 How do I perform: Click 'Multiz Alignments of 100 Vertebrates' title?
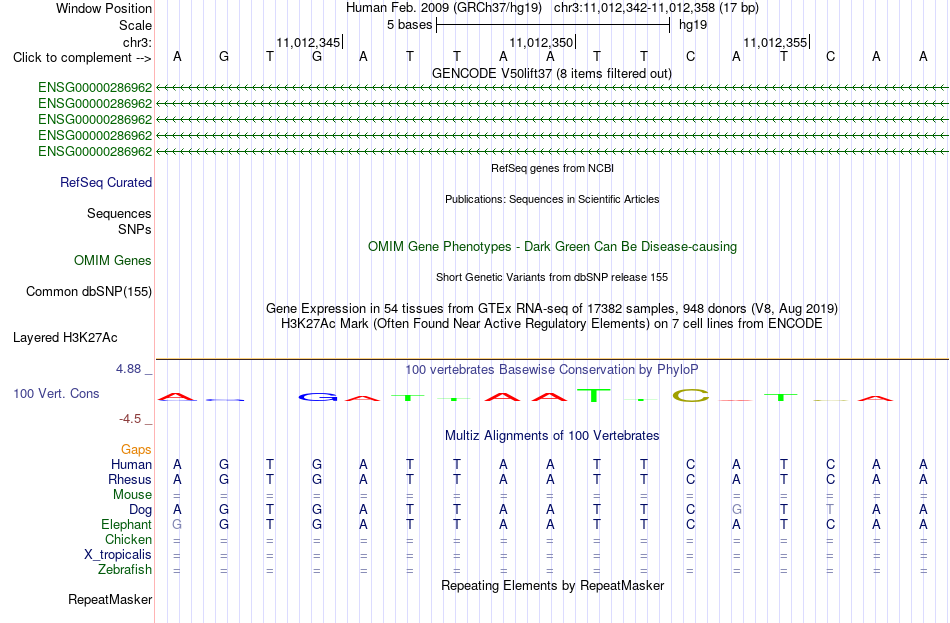(552, 436)
